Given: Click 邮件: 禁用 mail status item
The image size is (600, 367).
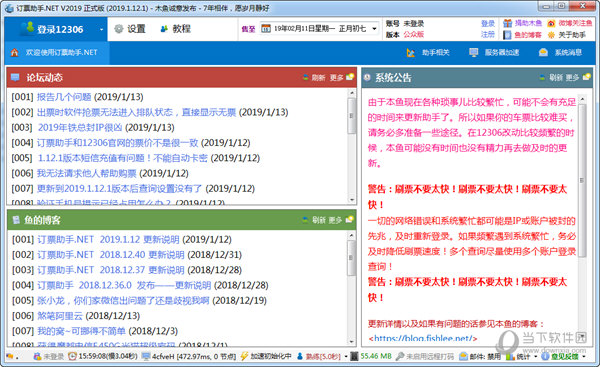Looking at the screenshot, I should coord(480,356).
